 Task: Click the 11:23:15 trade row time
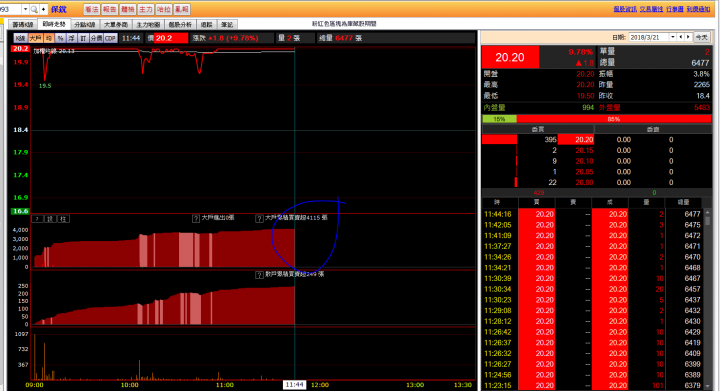point(497,385)
